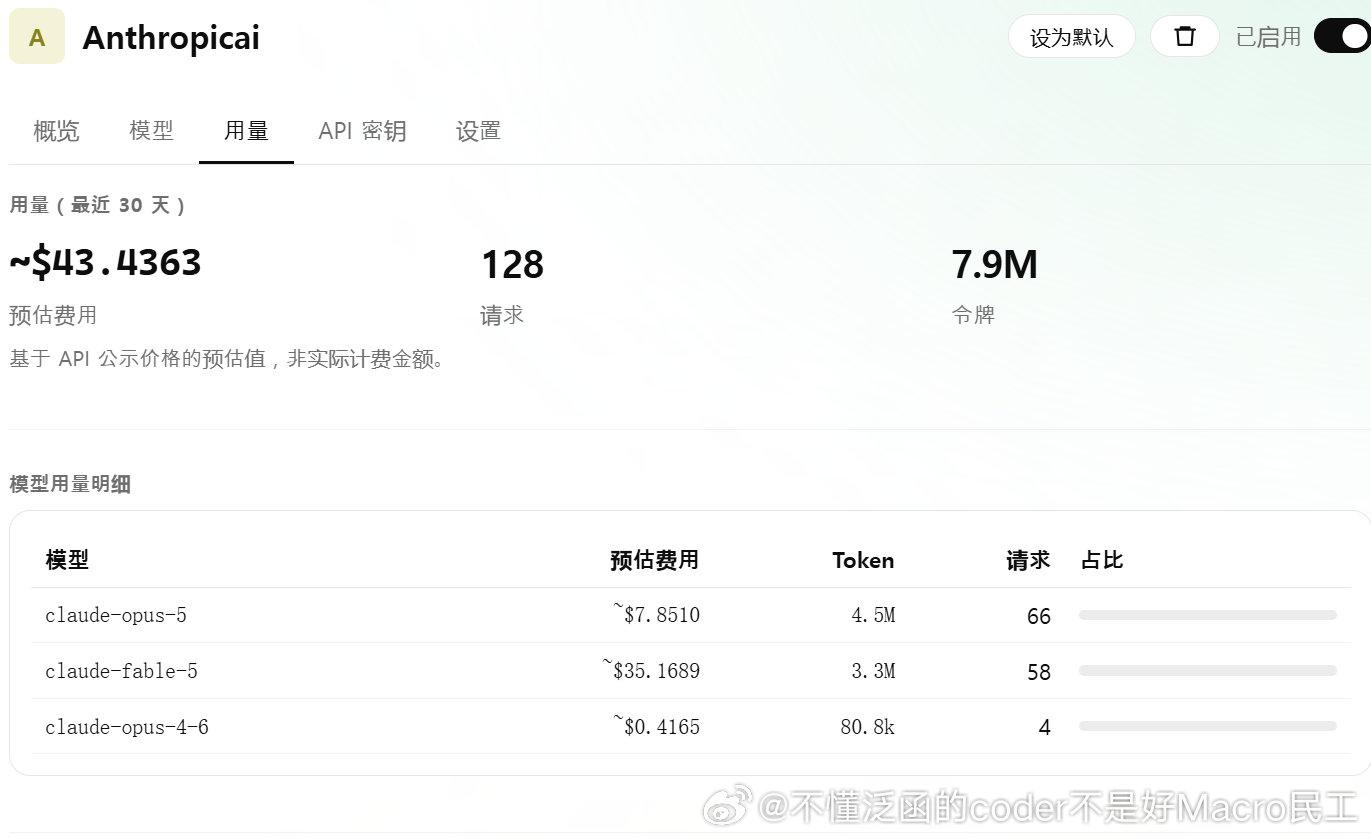
Task: Click the 基于 API 公示价格 estimate note
Action: point(227,358)
